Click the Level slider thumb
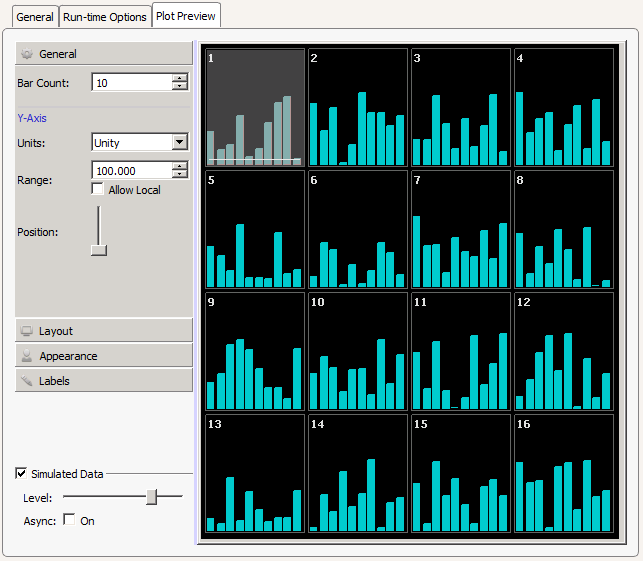Screen dimensions: 643x561 [152, 497]
